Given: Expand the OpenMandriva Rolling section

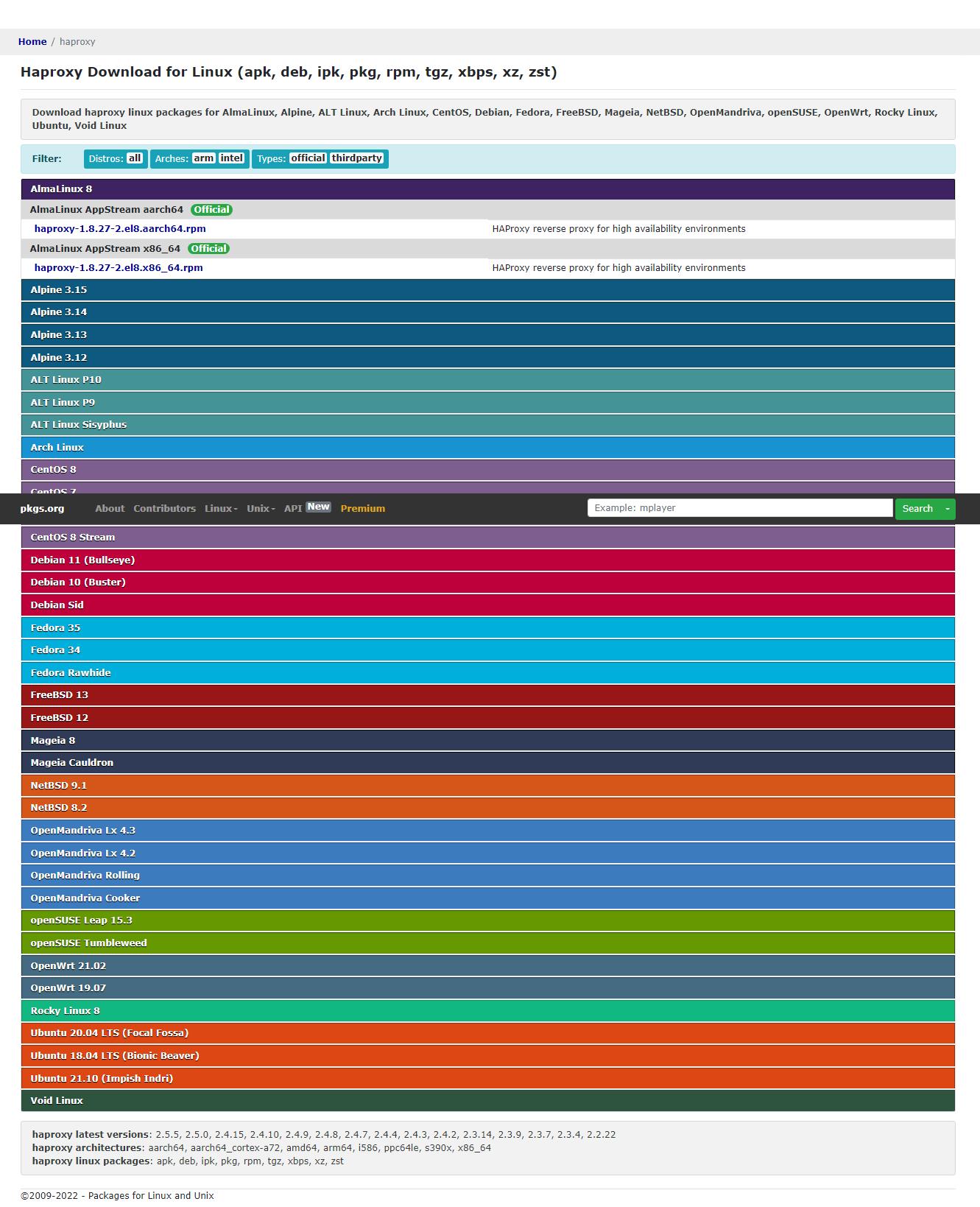Looking at the screenshot, I should (488, 876).
